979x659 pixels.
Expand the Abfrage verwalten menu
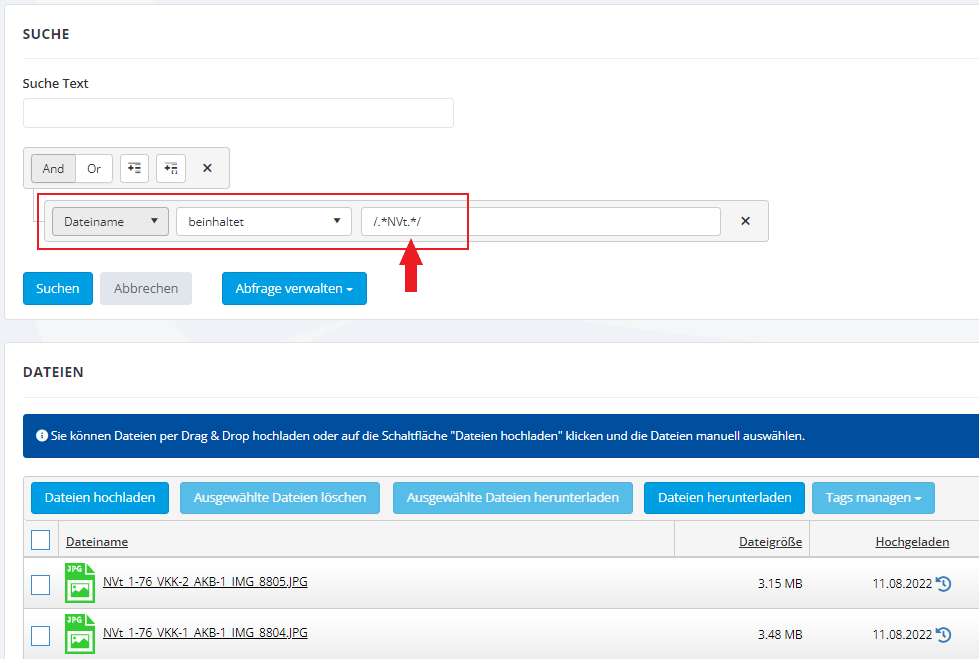pyautogui.click(x=294, y=288)
